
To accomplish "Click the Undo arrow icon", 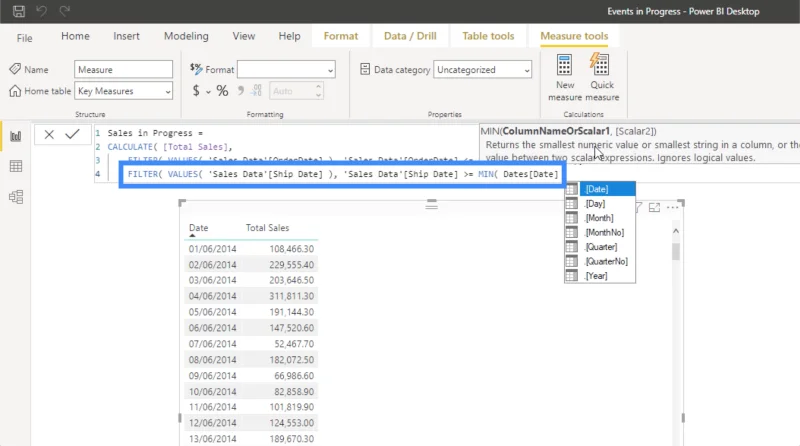I will [41, 11].
